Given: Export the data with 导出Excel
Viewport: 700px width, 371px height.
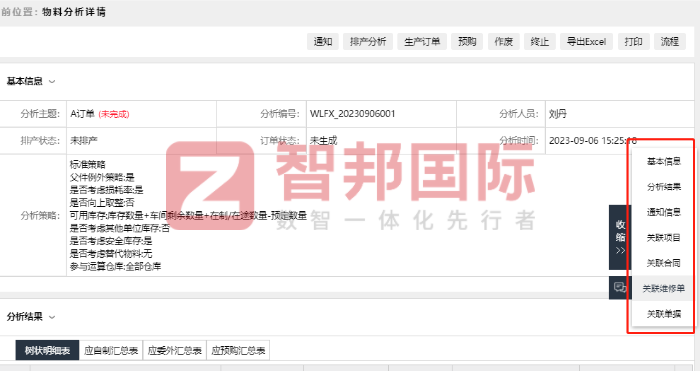Looking at the screenshot, I should pyautogui.click(x=586, y=42).
